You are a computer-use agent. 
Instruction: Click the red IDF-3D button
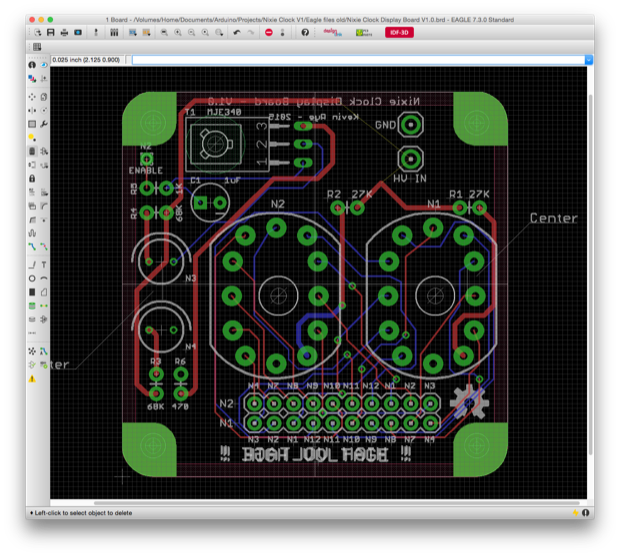click(399, 32)
